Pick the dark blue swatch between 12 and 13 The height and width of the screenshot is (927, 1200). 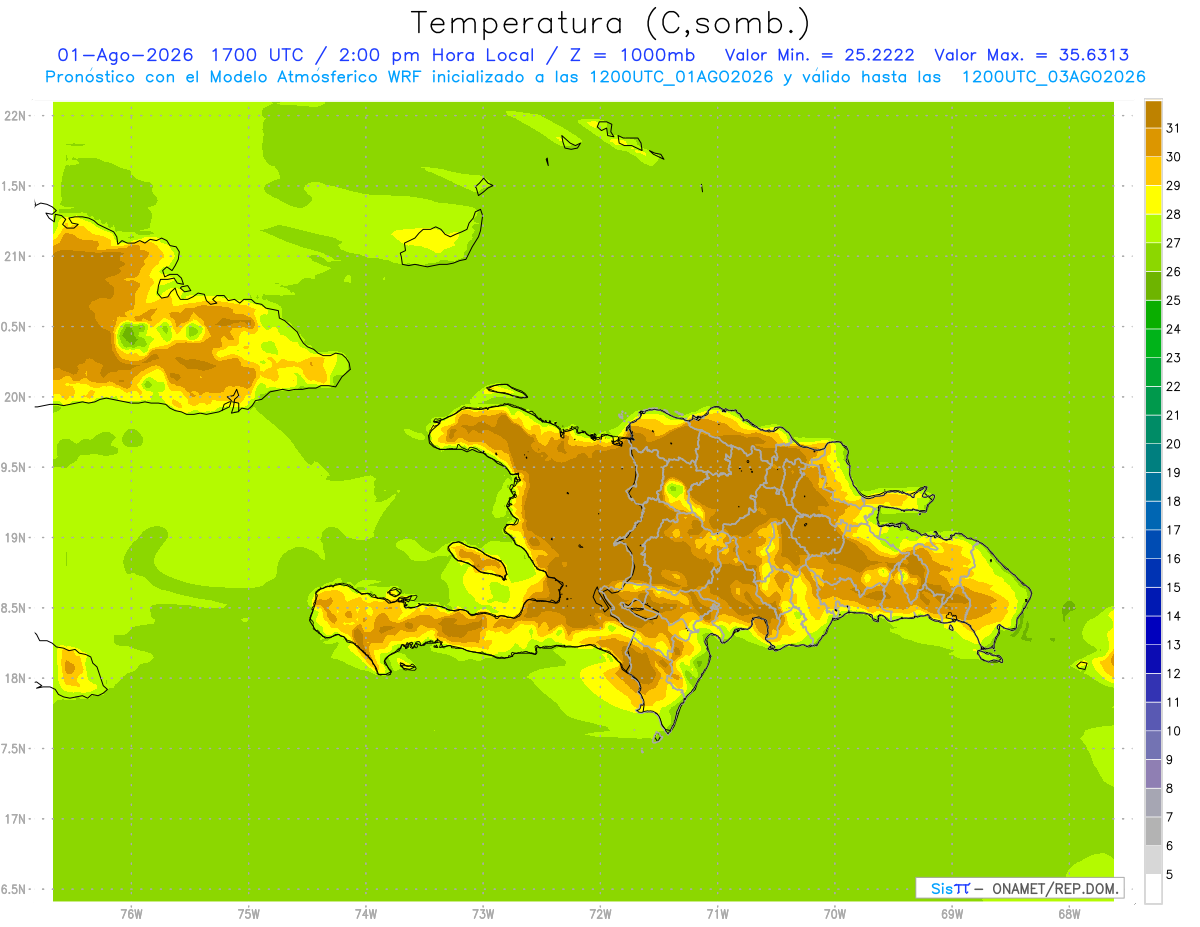point(1153,659)
